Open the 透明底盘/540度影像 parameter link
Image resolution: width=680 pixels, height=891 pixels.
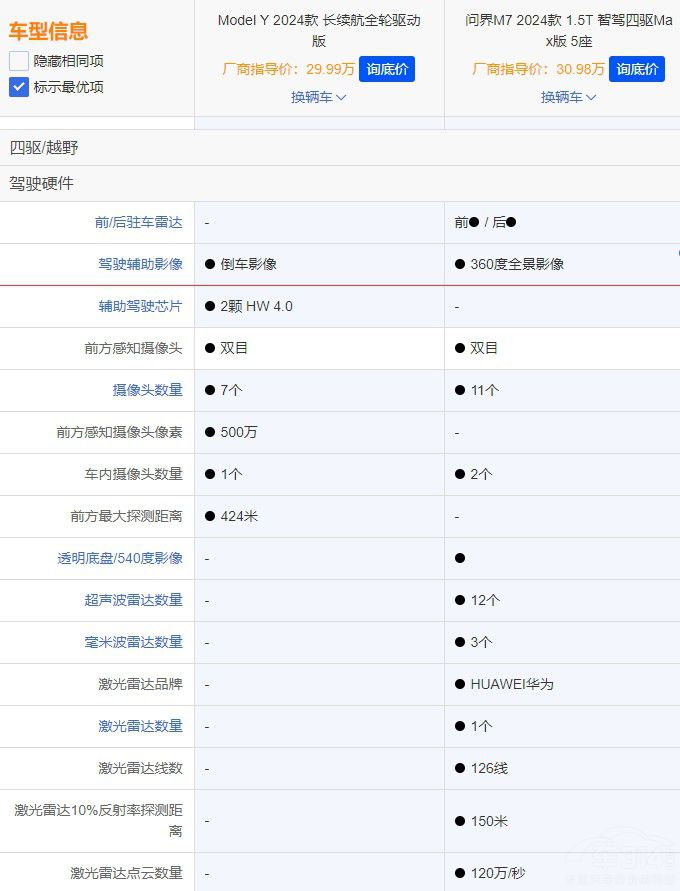click(x=120, y=558)
